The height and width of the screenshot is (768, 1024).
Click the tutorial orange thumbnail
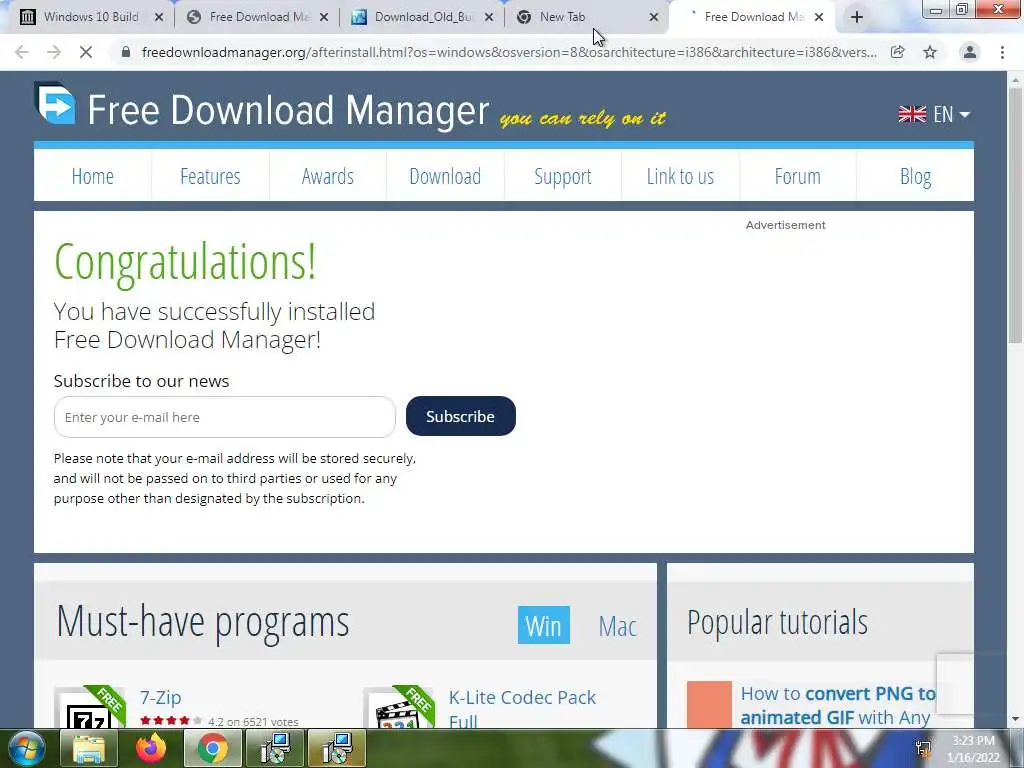point(709,705)
